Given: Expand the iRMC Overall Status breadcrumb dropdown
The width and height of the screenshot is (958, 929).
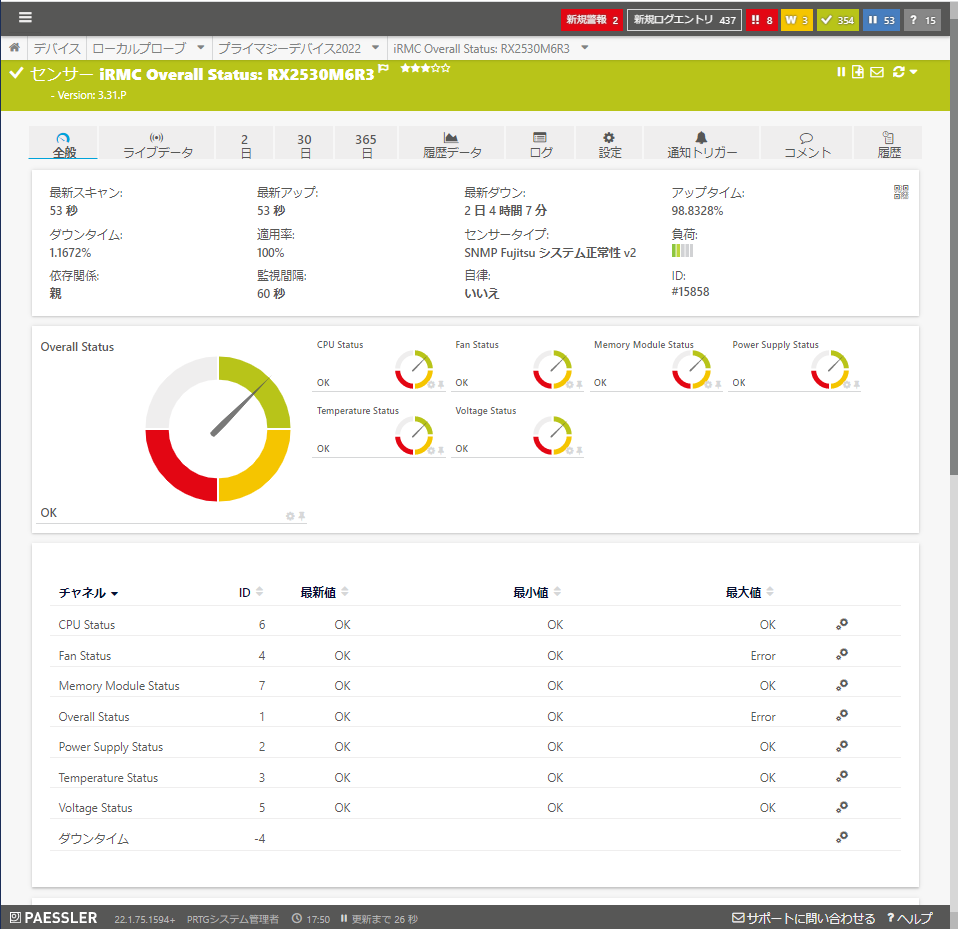Looking at the screenshot, I should click(585, 48).
